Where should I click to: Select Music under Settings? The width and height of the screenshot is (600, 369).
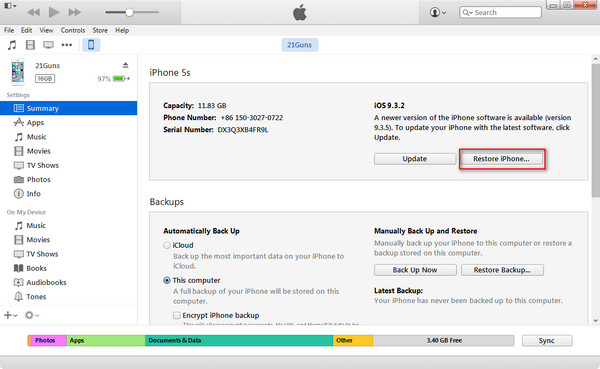68,137
